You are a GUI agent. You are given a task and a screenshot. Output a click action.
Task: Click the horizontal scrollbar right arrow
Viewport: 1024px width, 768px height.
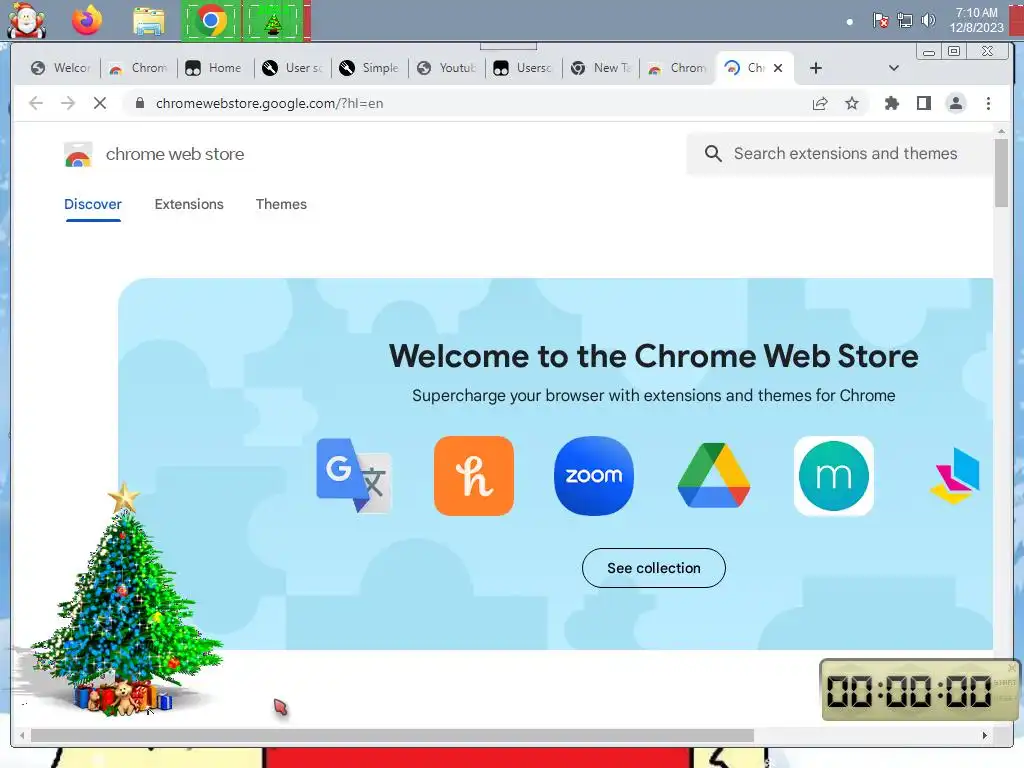(x=985, y=735)
